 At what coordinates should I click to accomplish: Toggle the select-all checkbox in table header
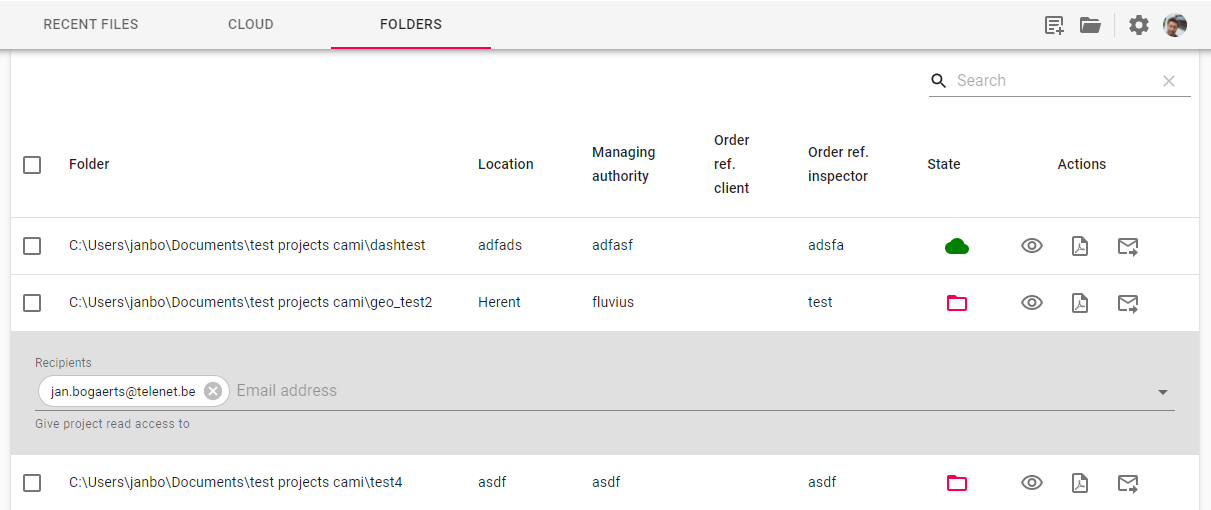(32, 165)
